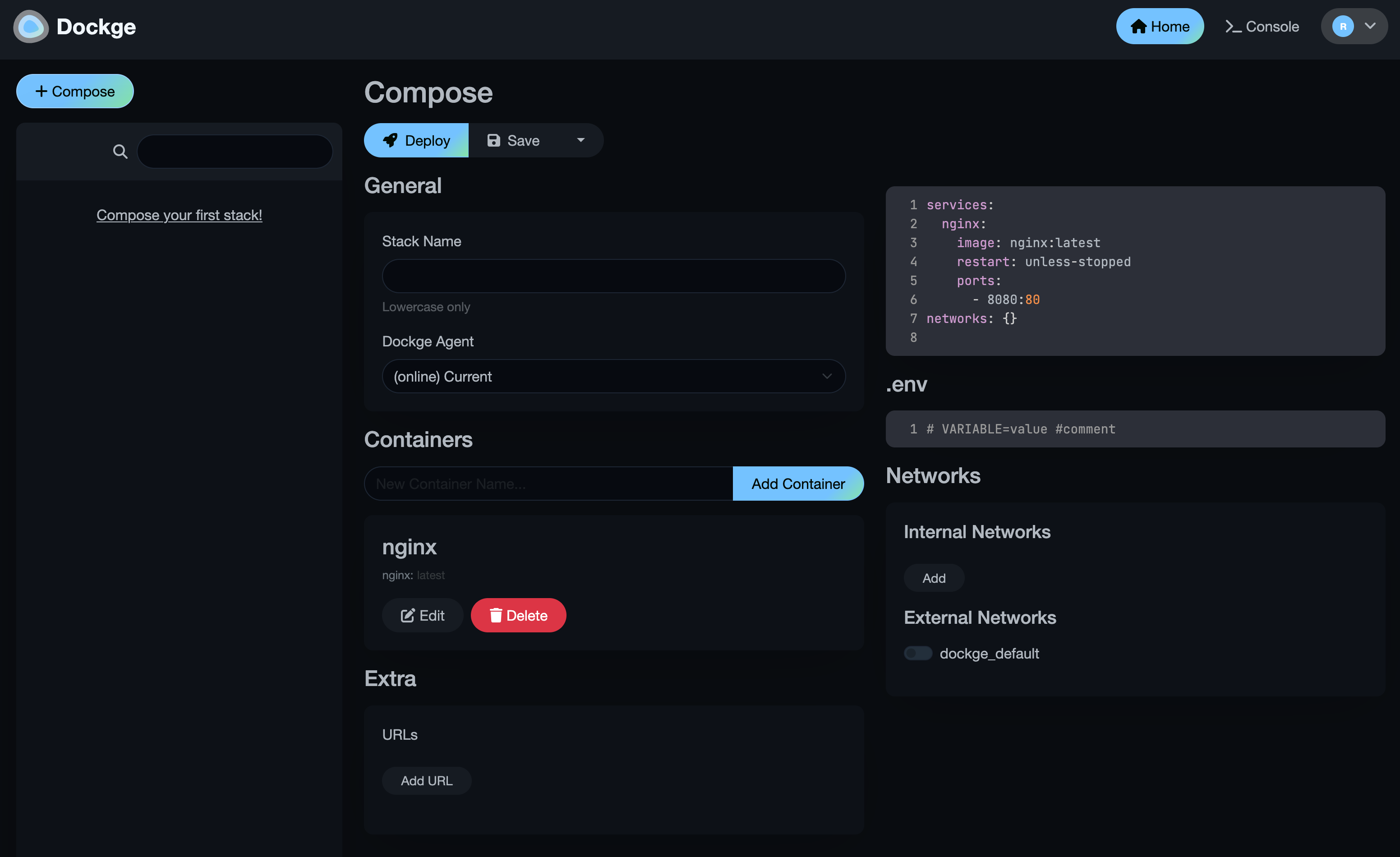Click the 'Lowercase only' hint text

pyautogui.click(x=426, y=307)
